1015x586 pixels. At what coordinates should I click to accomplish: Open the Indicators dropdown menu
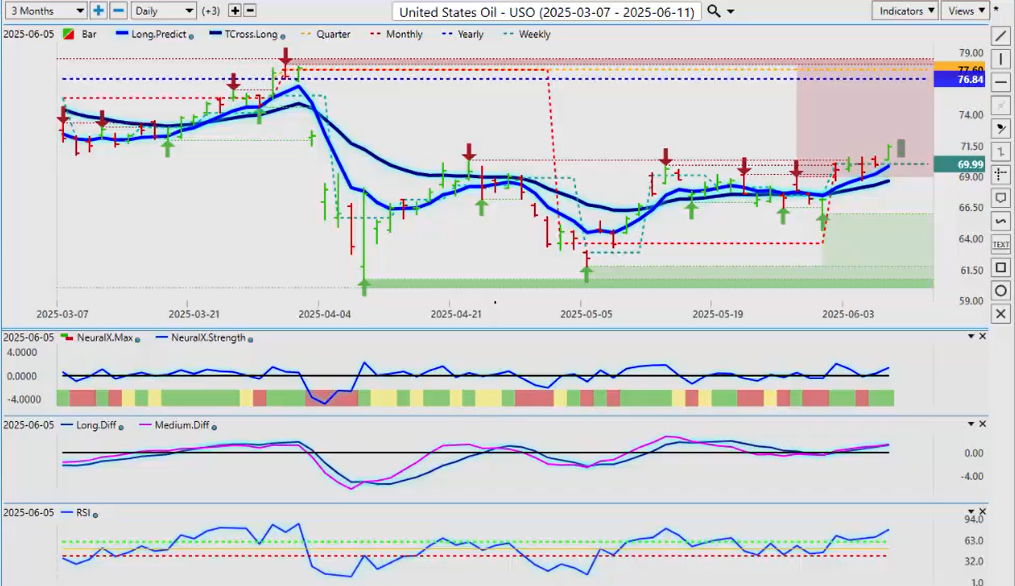pyautogui.click(x=905, y=10)
